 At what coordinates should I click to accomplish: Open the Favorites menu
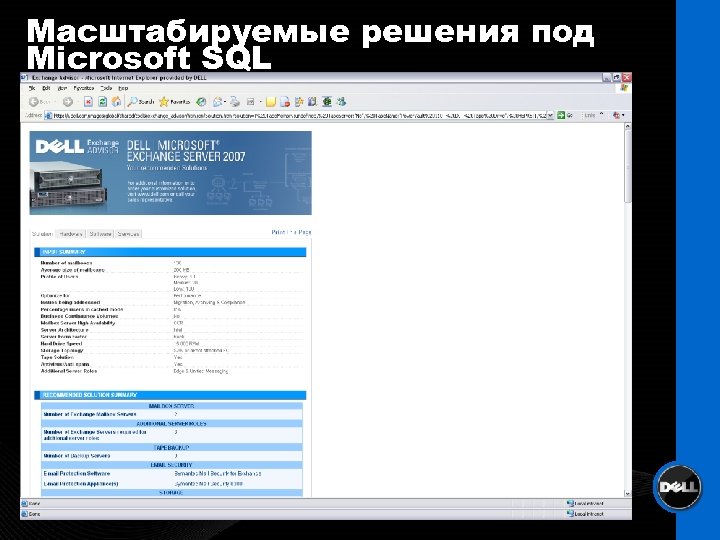(84, 88)
